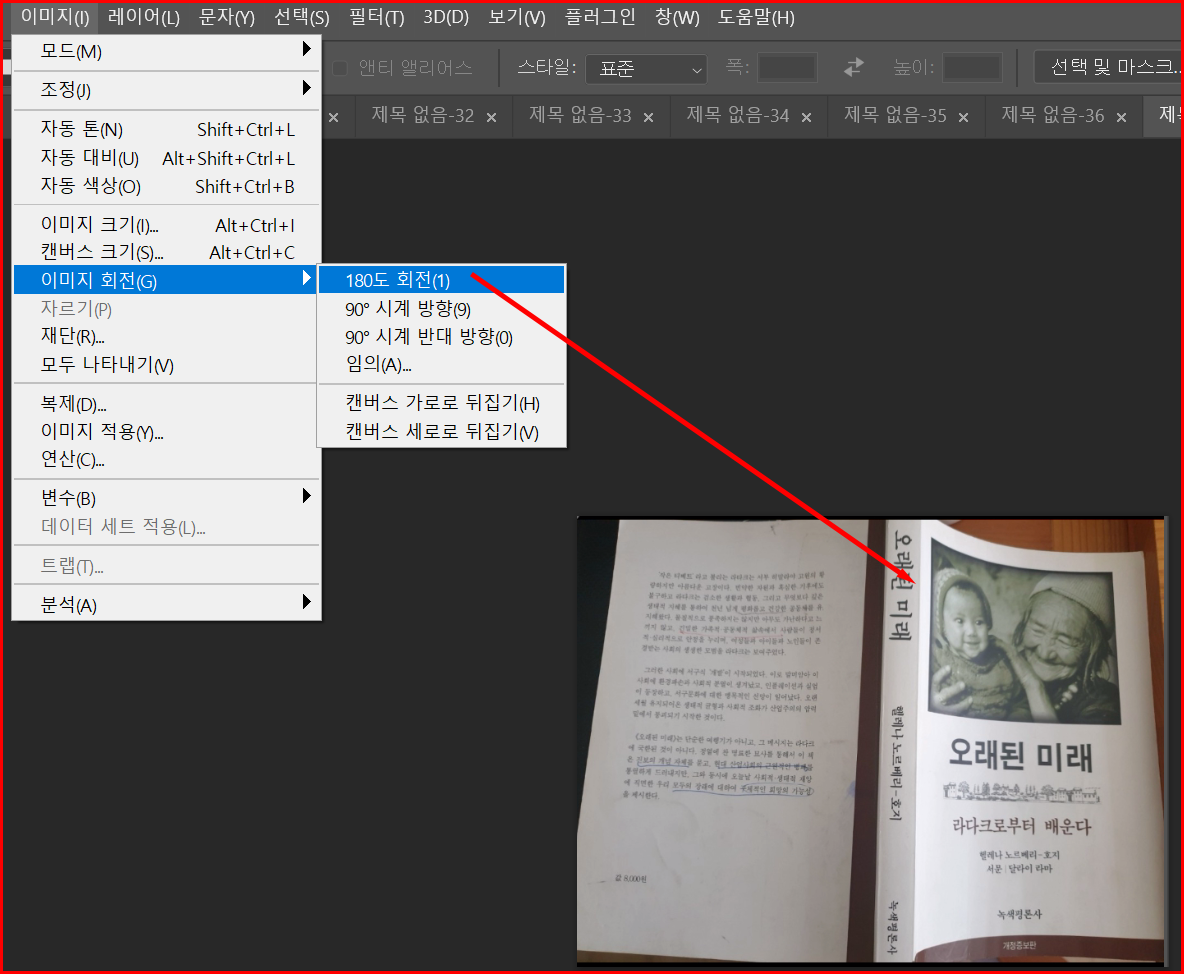1184x974 pixels.
Task: Open the 창(W) menu
Action: click(677, 17)
